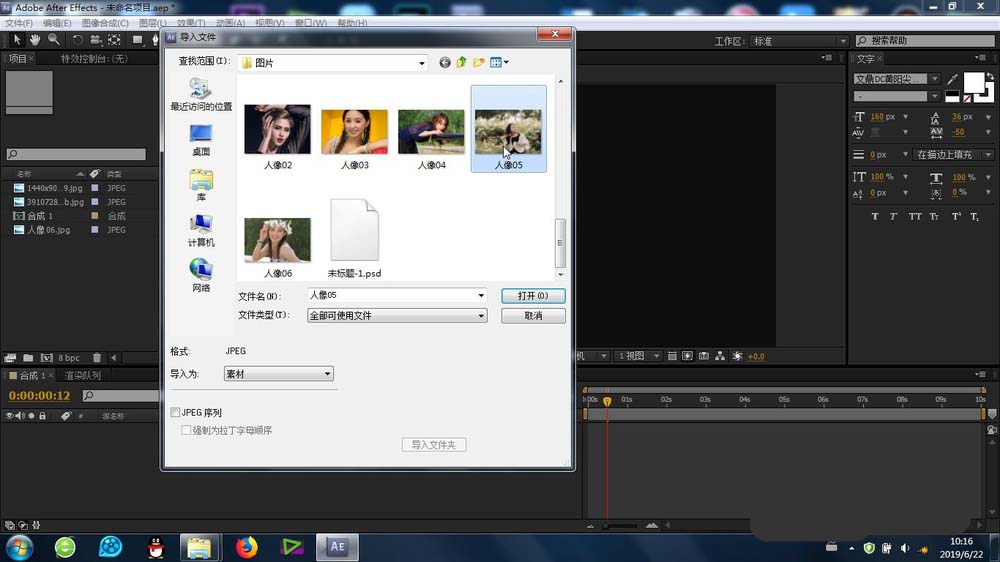The width and height of the screenshot is (1000, 562).
Task: Open the 帮助(H) menu
Action: (352, 23)
